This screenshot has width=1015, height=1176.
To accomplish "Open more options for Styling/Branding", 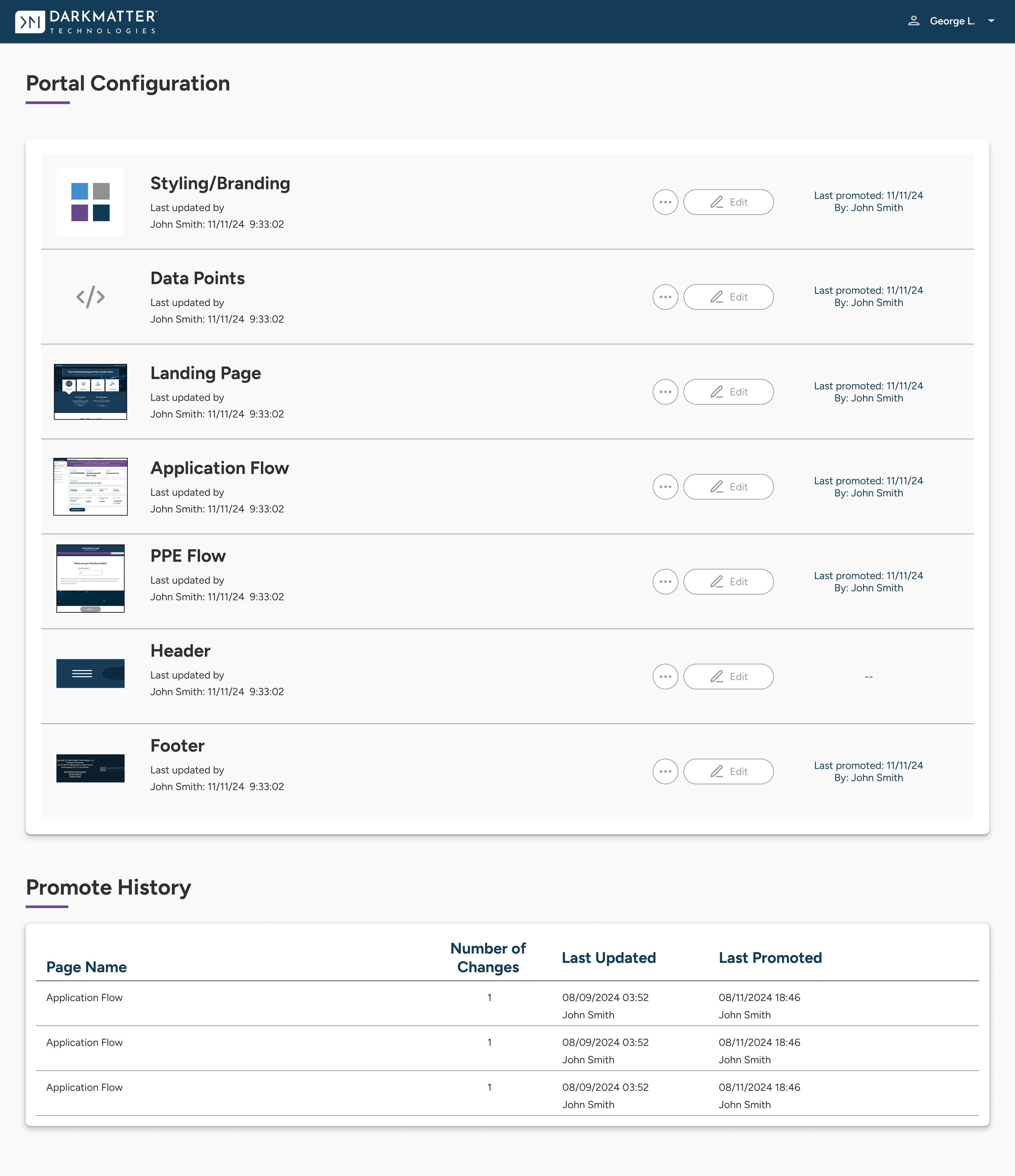I will click(x=665, y=202).
